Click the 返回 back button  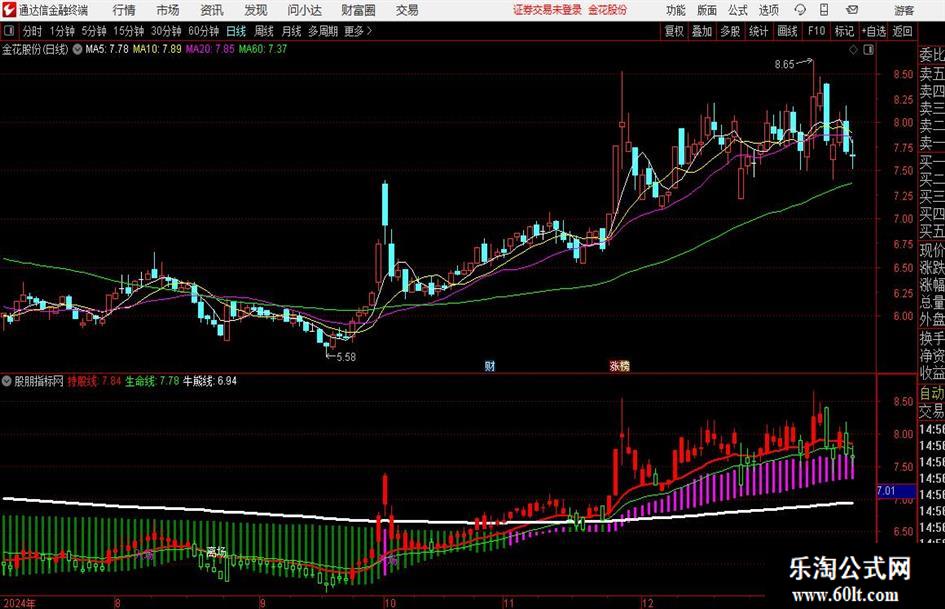[902, 31]
